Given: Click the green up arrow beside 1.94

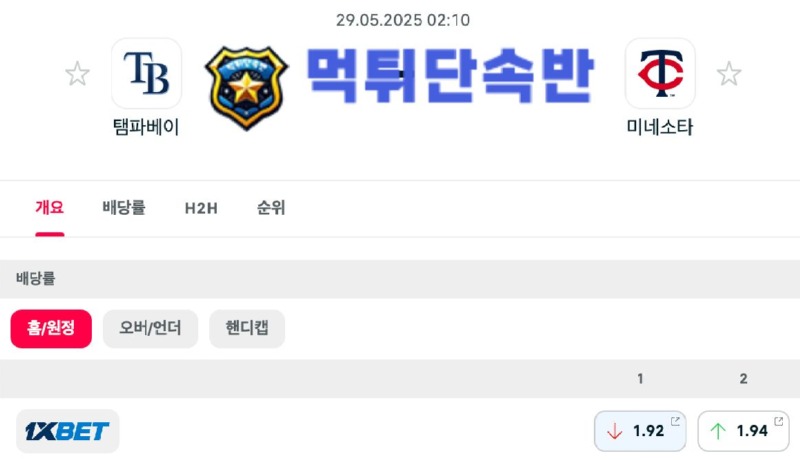Looking at the screenshot, I should (x=718, y=431).
